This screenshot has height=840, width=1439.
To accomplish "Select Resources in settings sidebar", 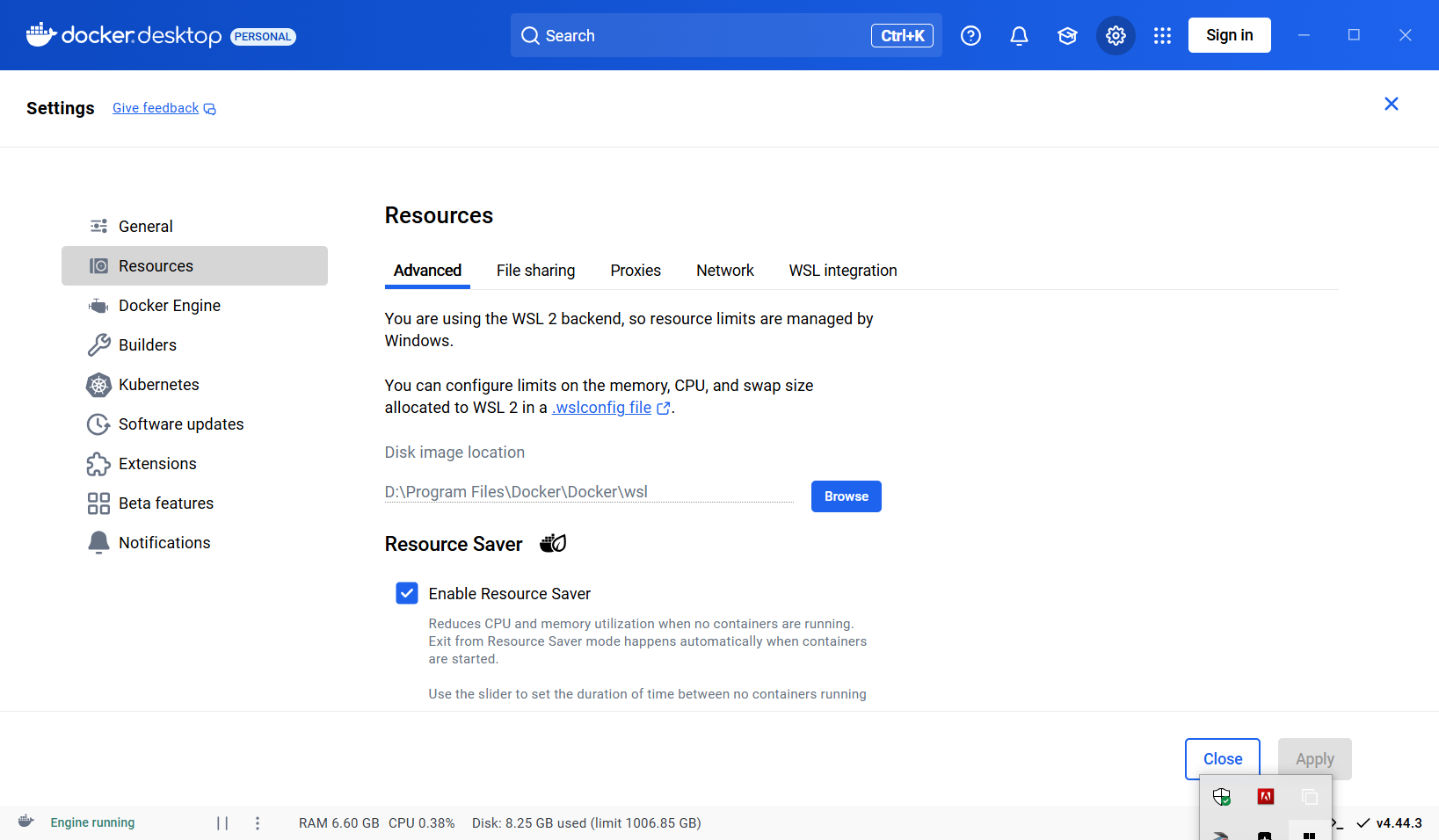I will (194, 266).
